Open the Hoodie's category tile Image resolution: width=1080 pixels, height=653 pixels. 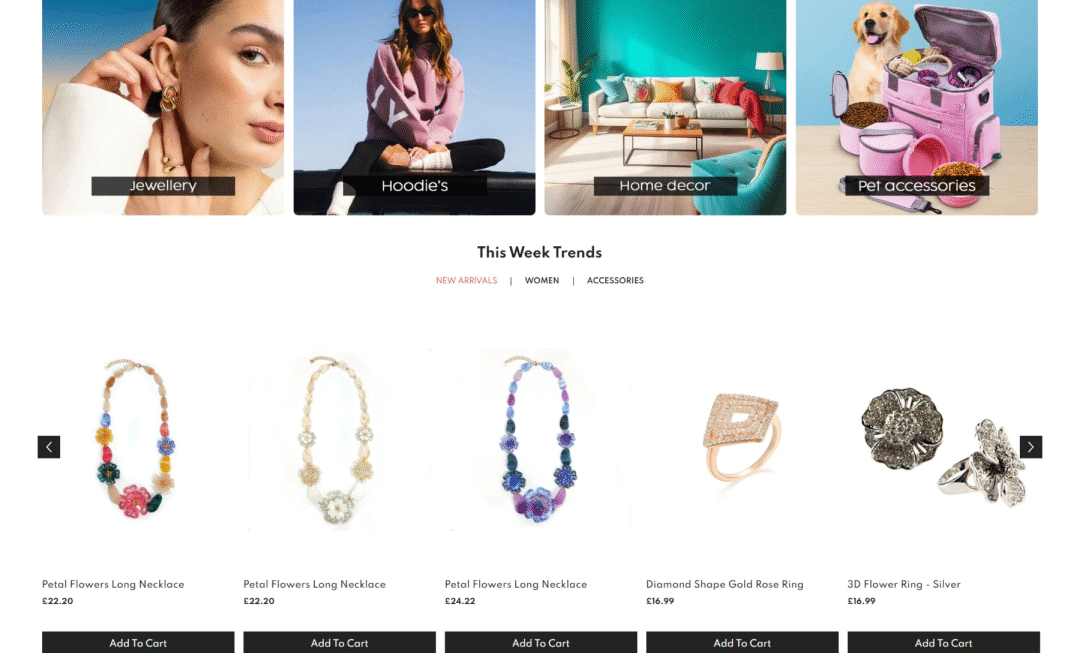pos(414,107)
